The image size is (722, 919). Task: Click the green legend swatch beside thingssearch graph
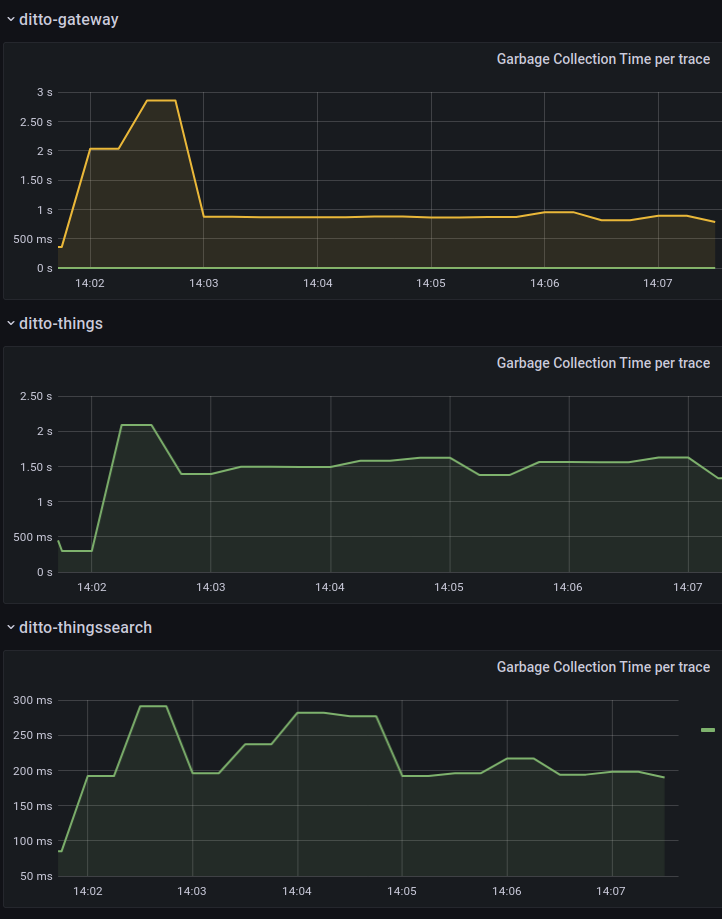click(x=708, y=731)
